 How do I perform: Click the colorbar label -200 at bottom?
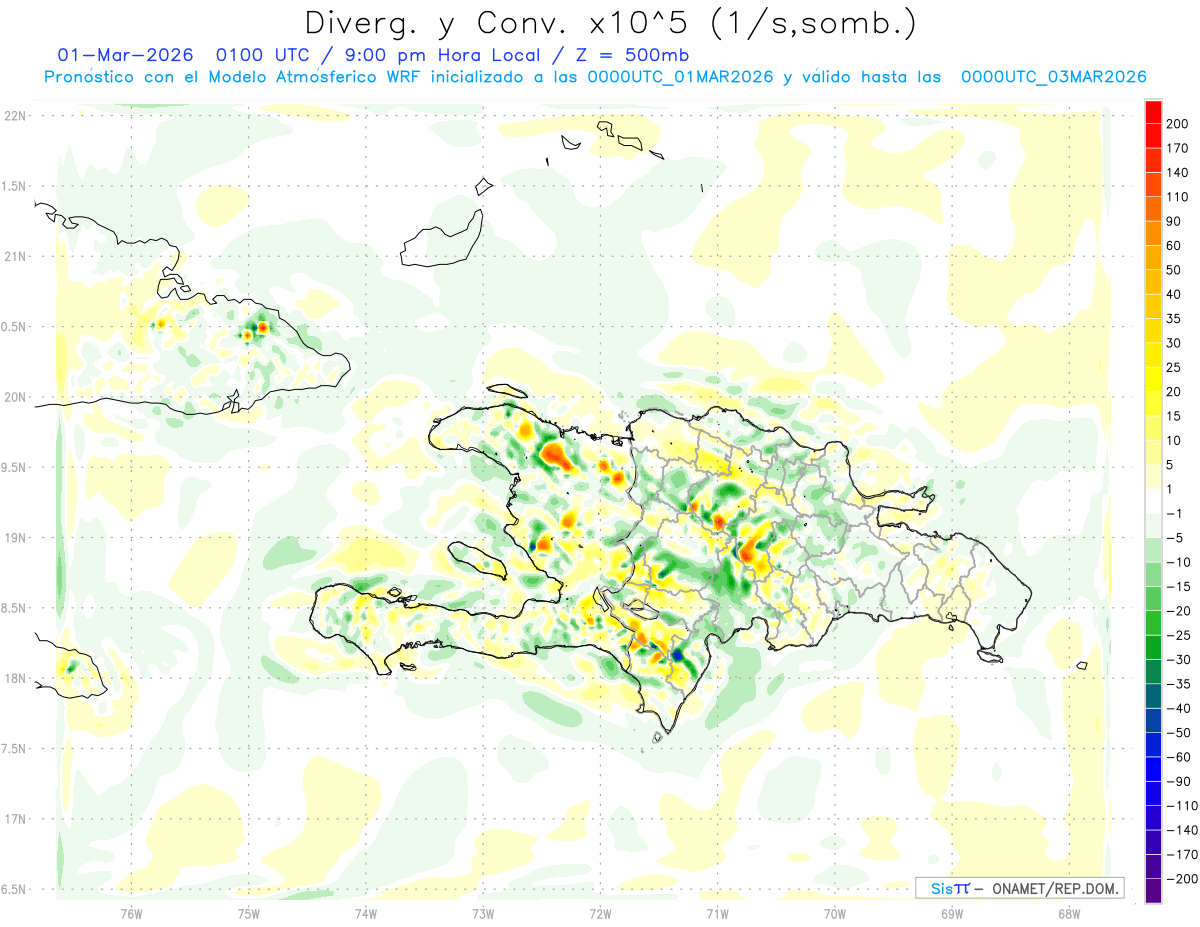(1182, 879)
